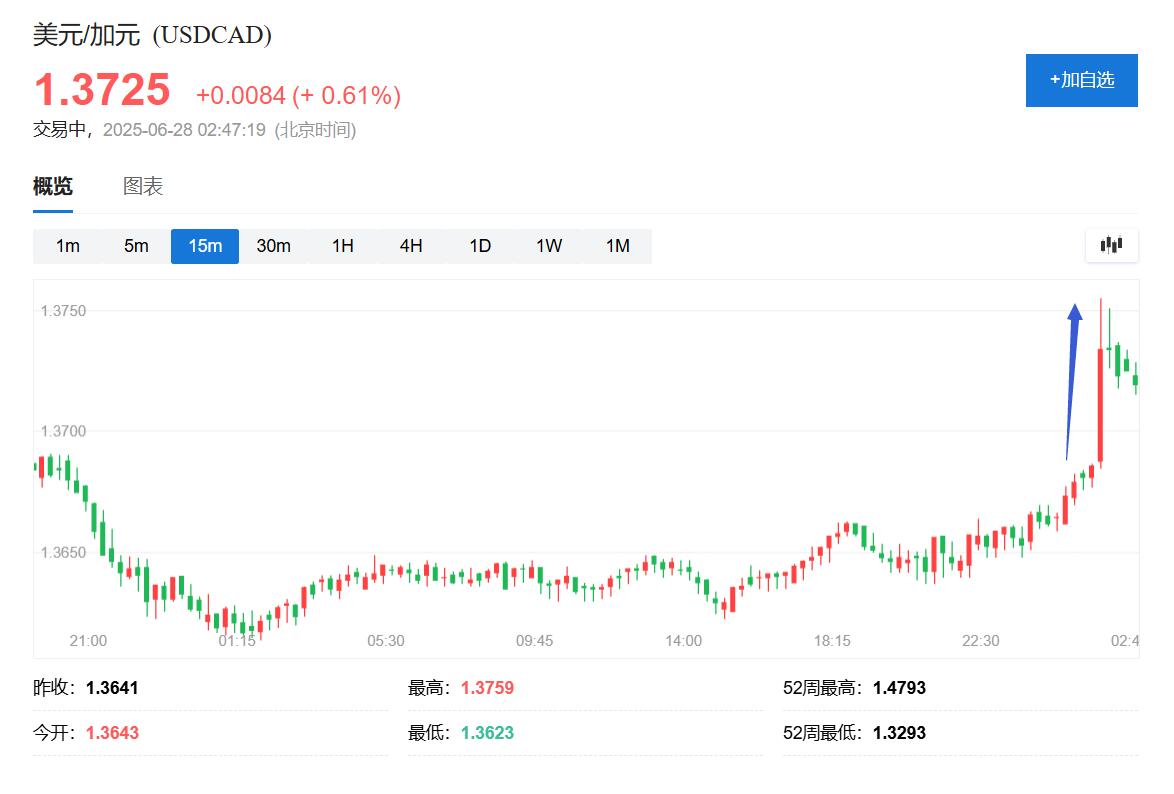Image resolution: width=1174 pixels, height=794 pixels.
Task: Select the 1m timeframe
Action: pyautogui.click(x=67, y=246)
